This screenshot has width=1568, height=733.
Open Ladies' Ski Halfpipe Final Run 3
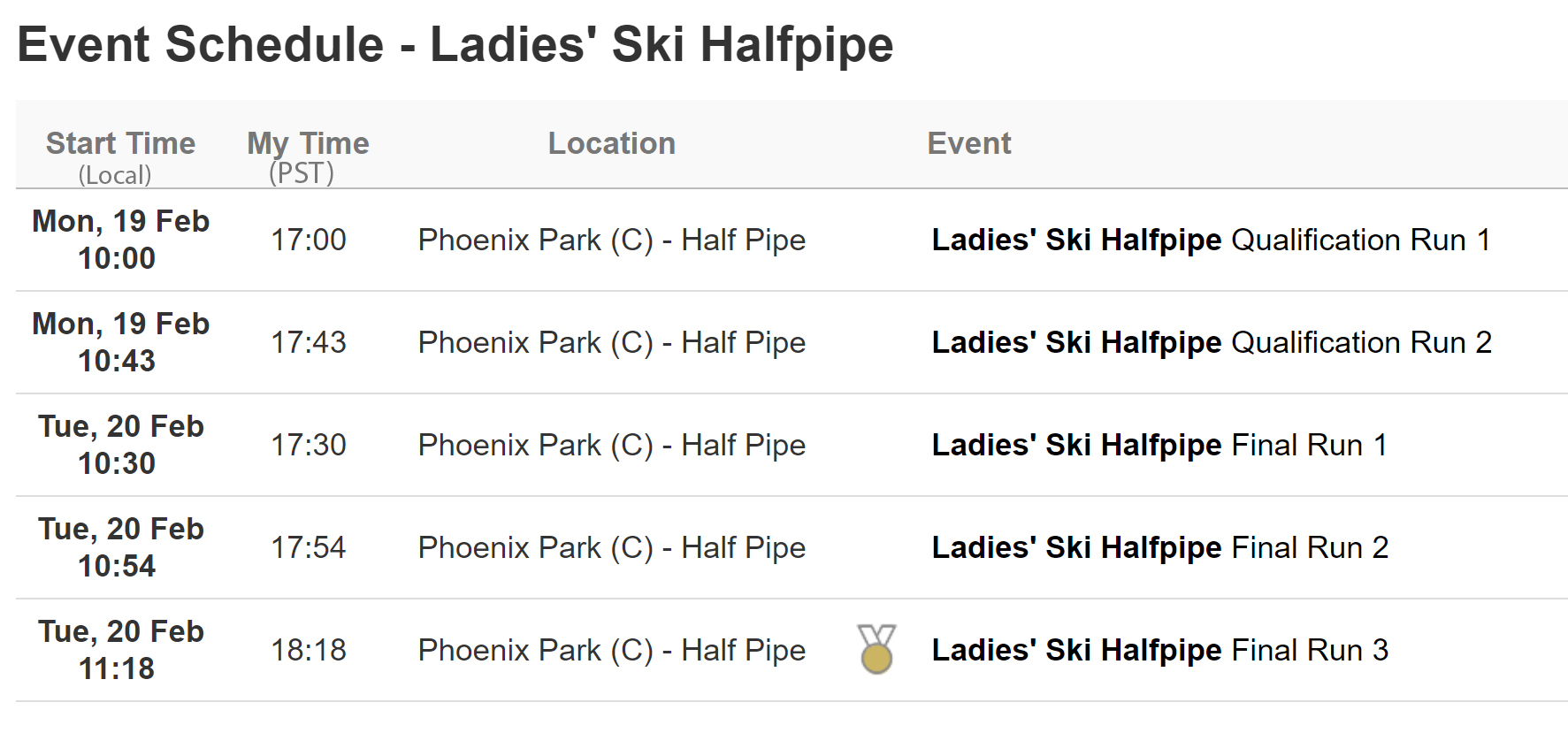pos(1159,650)
